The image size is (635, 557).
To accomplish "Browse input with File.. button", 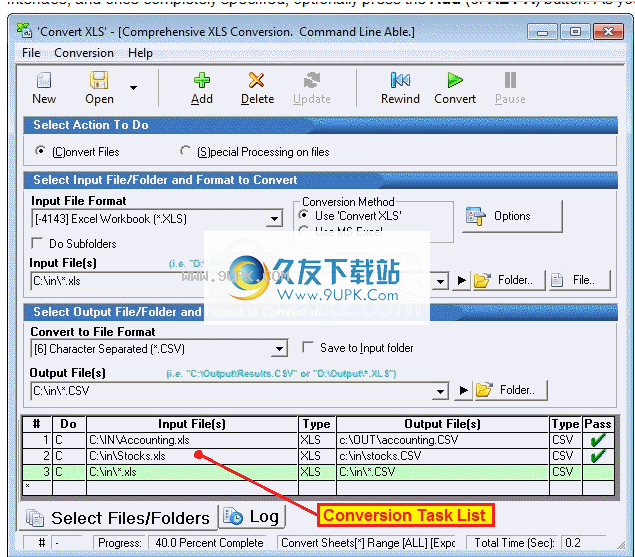I will point(579,280).
